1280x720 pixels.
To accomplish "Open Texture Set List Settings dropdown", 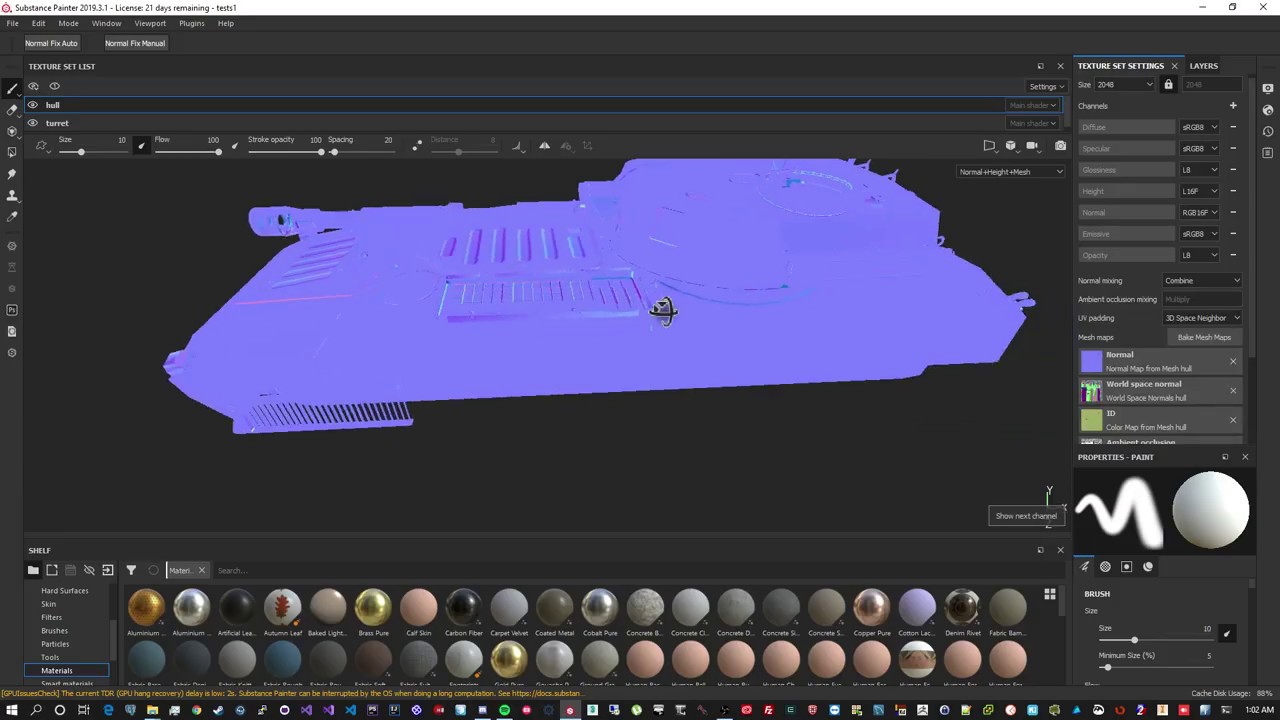I will tap(1046, 86).
